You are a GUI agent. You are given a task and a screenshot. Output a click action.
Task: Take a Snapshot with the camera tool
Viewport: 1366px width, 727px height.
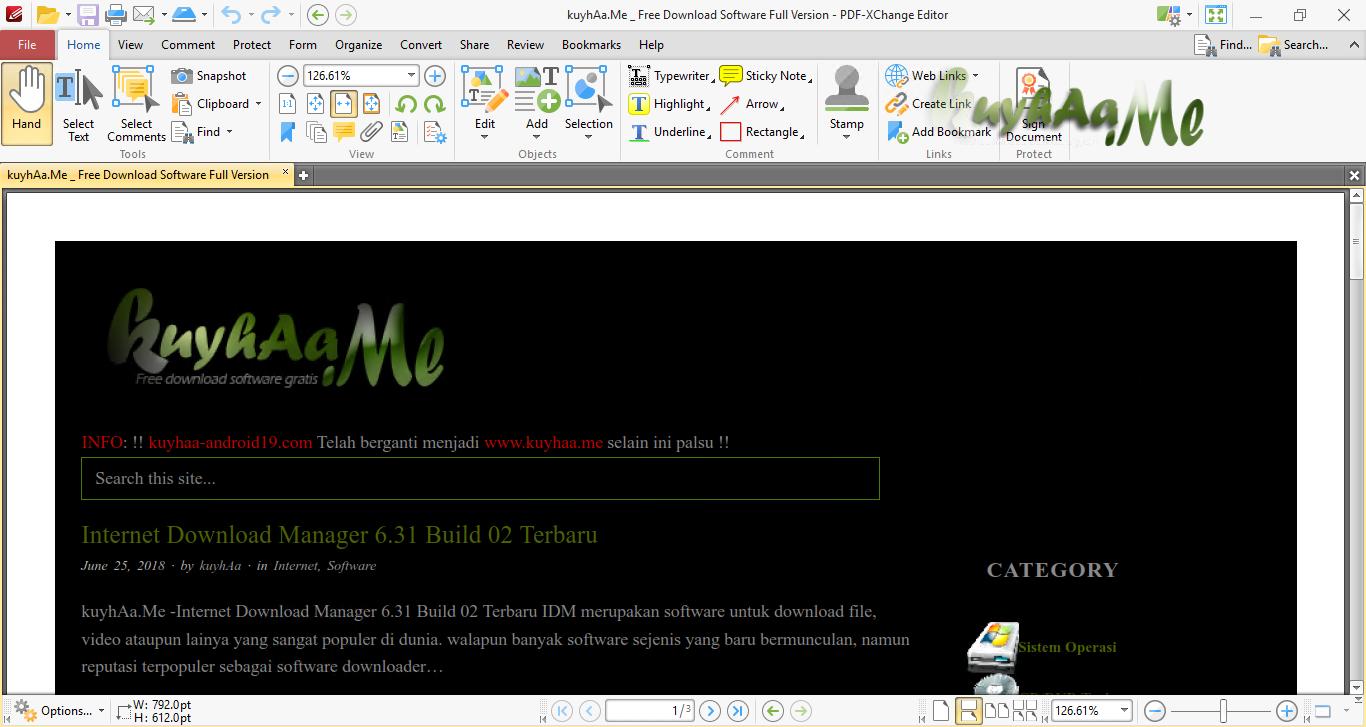(x=209, y=76)
